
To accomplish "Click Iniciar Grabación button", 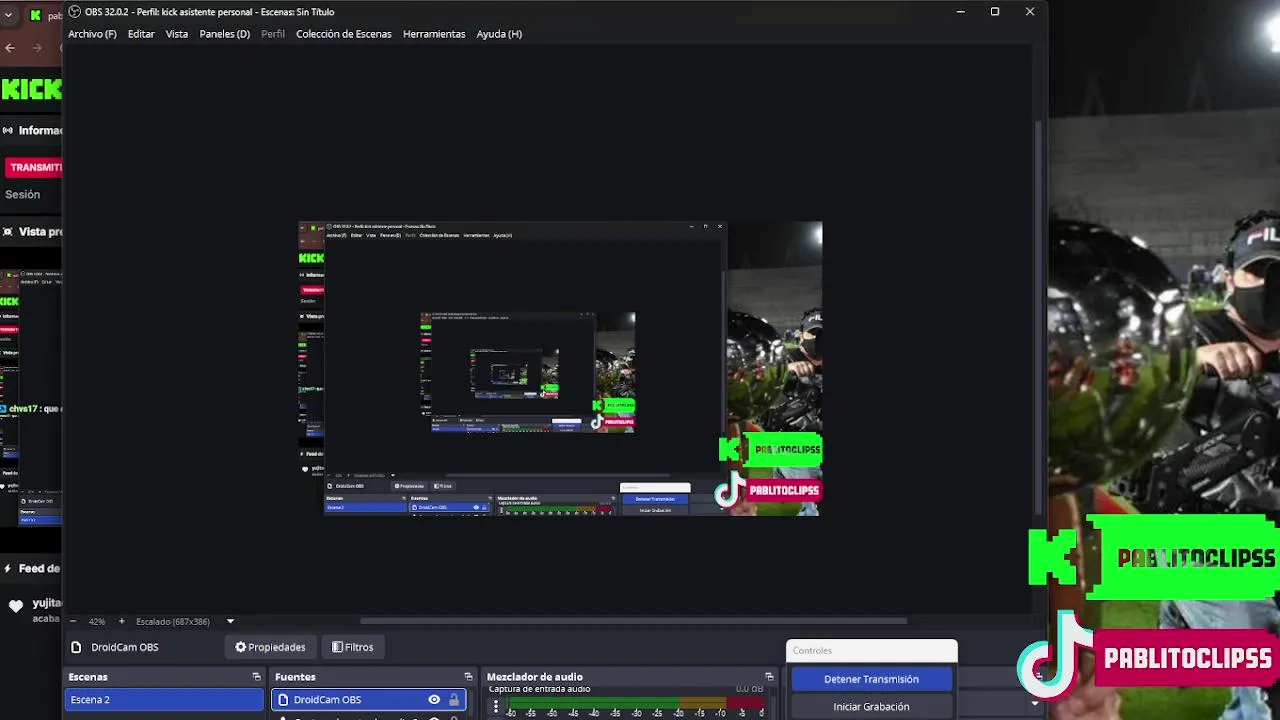I will pos(871,706).
